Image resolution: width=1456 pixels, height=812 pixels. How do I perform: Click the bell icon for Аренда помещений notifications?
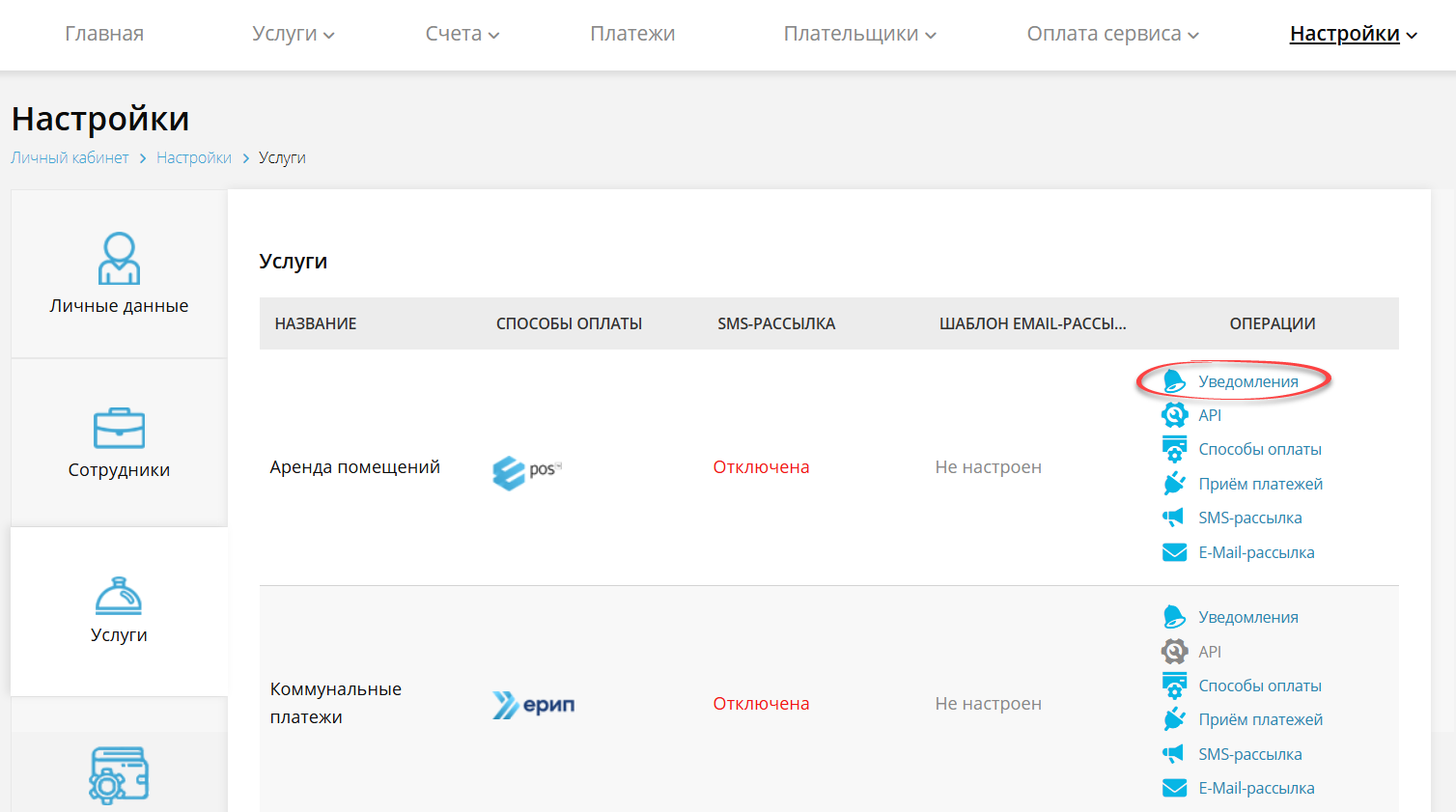[1174, 381]
